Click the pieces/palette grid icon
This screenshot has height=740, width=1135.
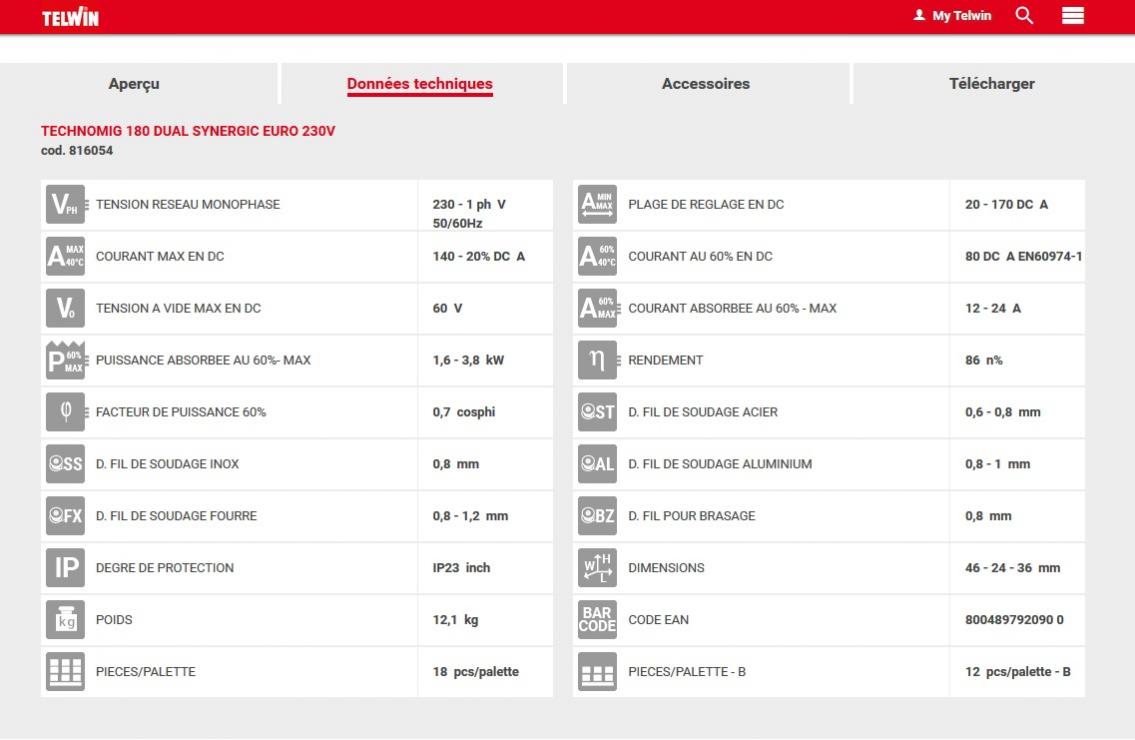click(66, 672)
